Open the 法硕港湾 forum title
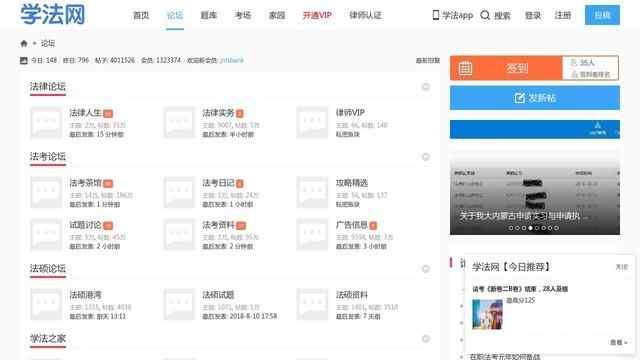Screen dimensions: 640x360 [x=85, y=295]
